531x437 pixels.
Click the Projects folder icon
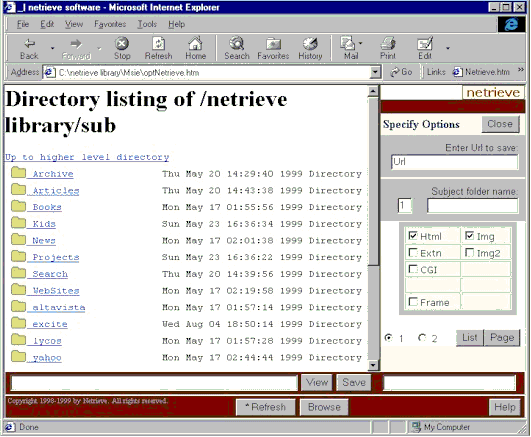[18, 256]
